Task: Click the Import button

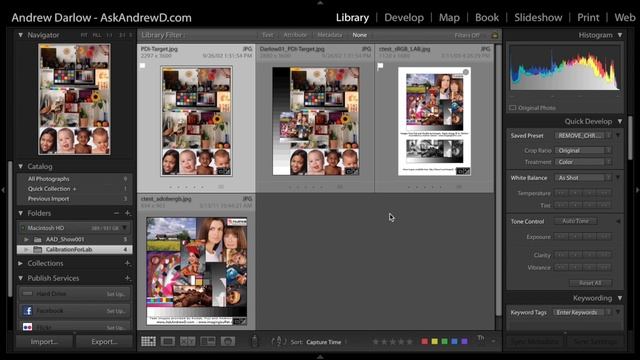Action: (x=44, y=342)
